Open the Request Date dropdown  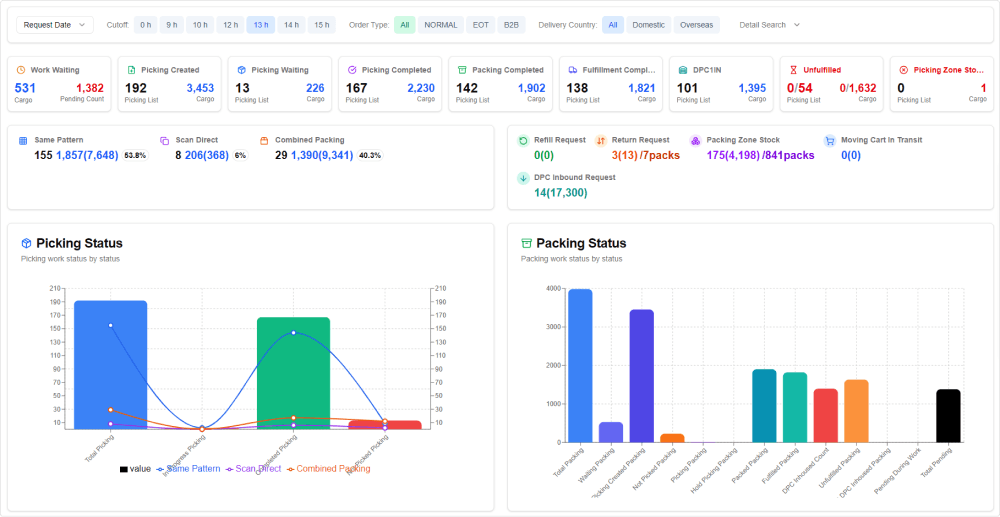(55, 25)
